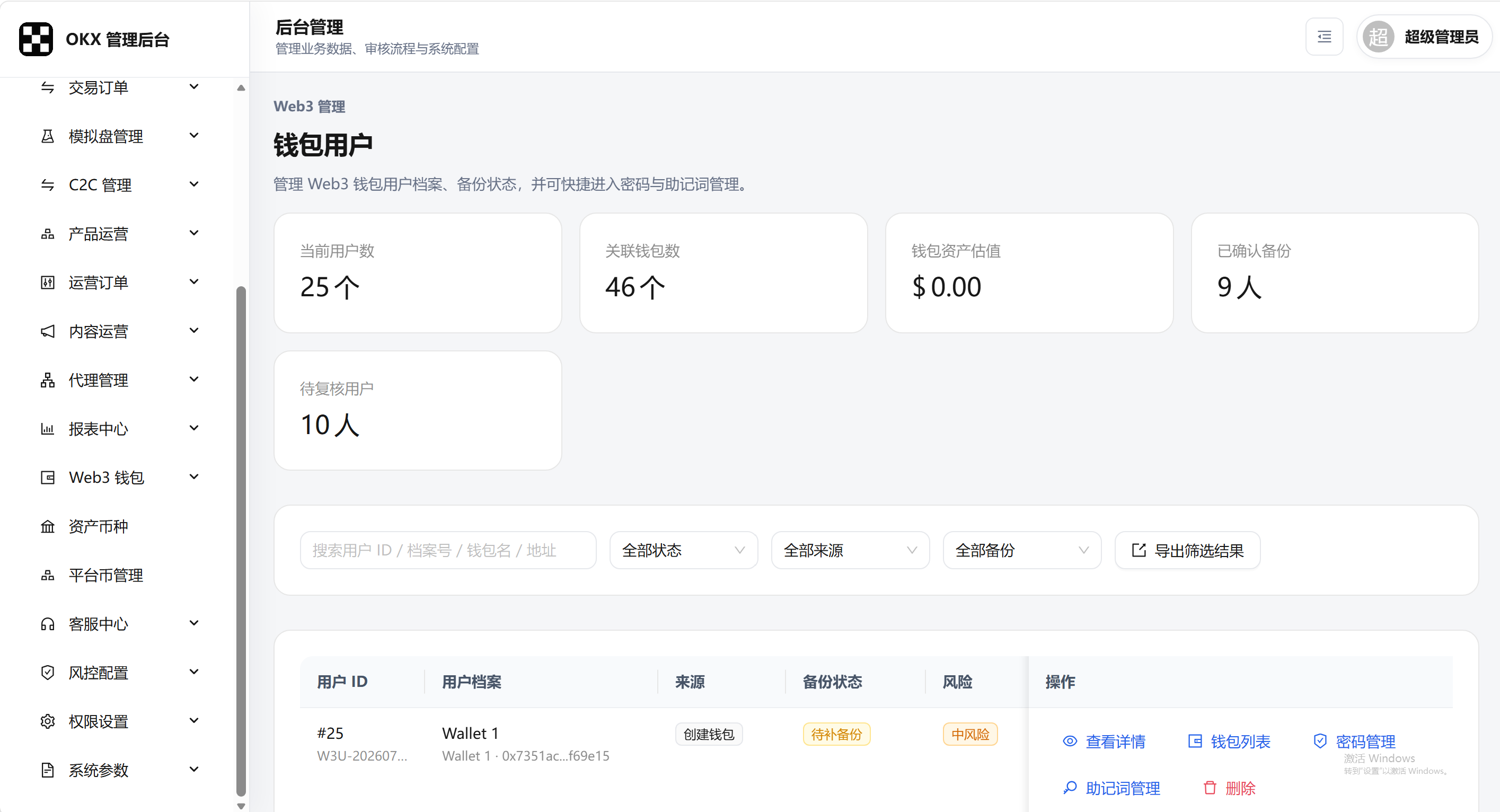
Task: Click the 客服中心 headset icon
Action: (x=48, y=624)
